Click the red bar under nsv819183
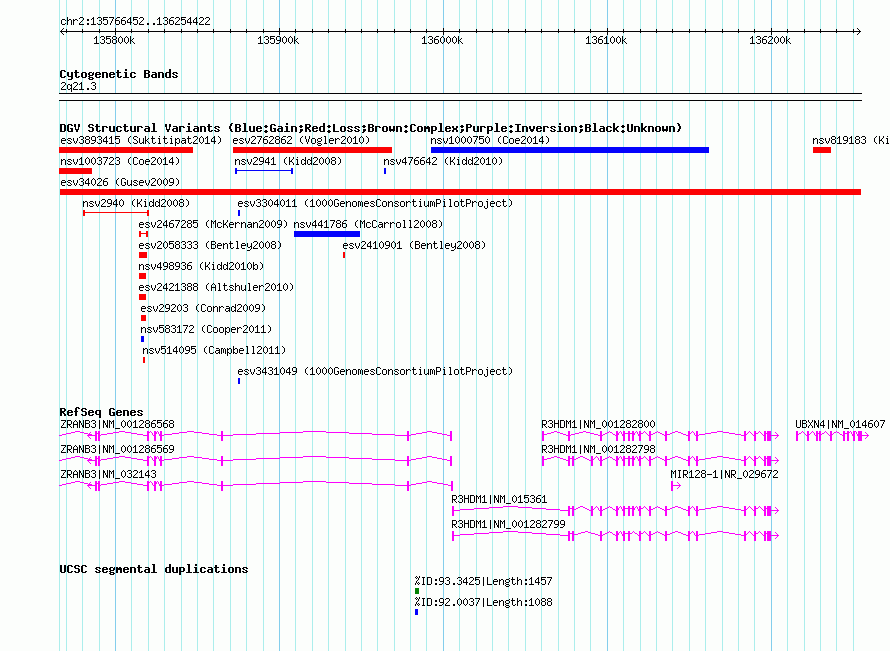Viewport: 890px width, 651px height. tap(822, 150)
